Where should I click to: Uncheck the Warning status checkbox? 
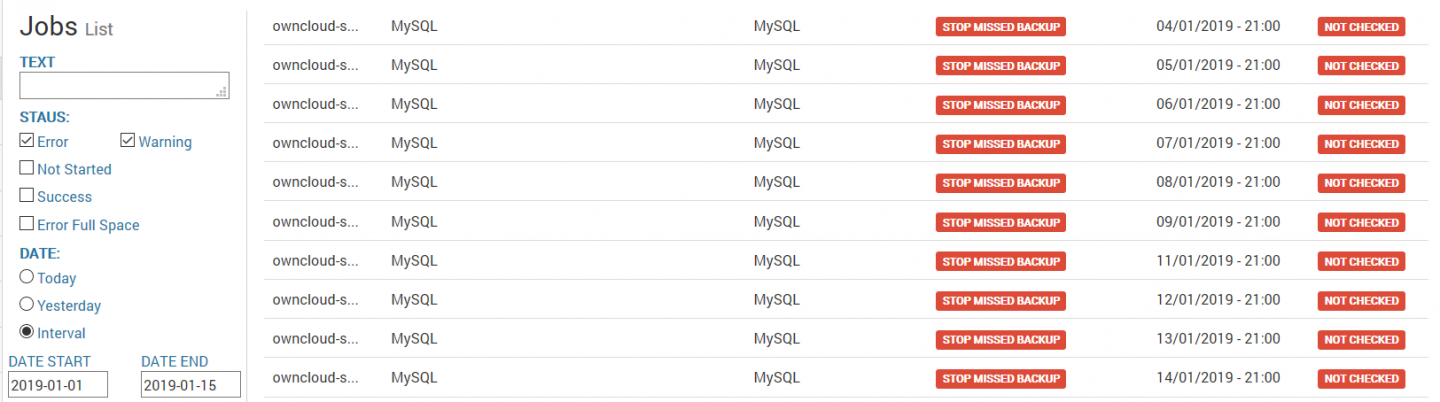point(128,141)
